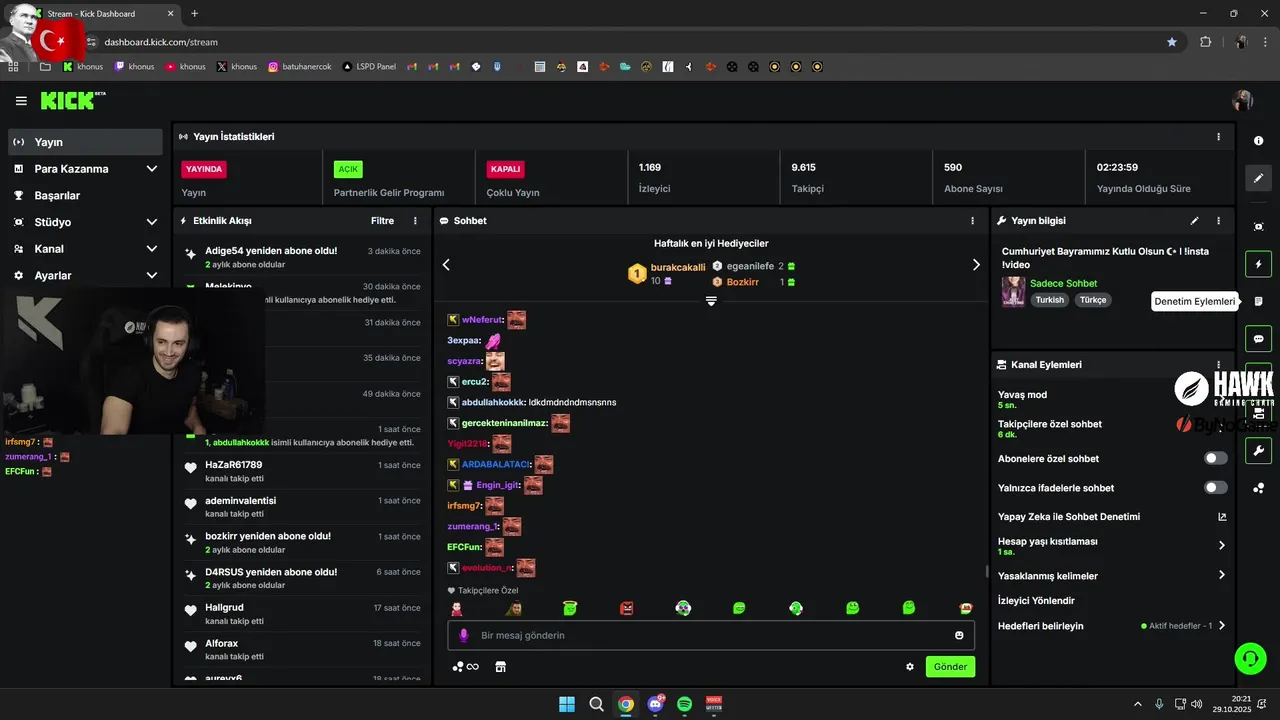
Task: Open khonus Kick bookmark
Action: (83, 67)
